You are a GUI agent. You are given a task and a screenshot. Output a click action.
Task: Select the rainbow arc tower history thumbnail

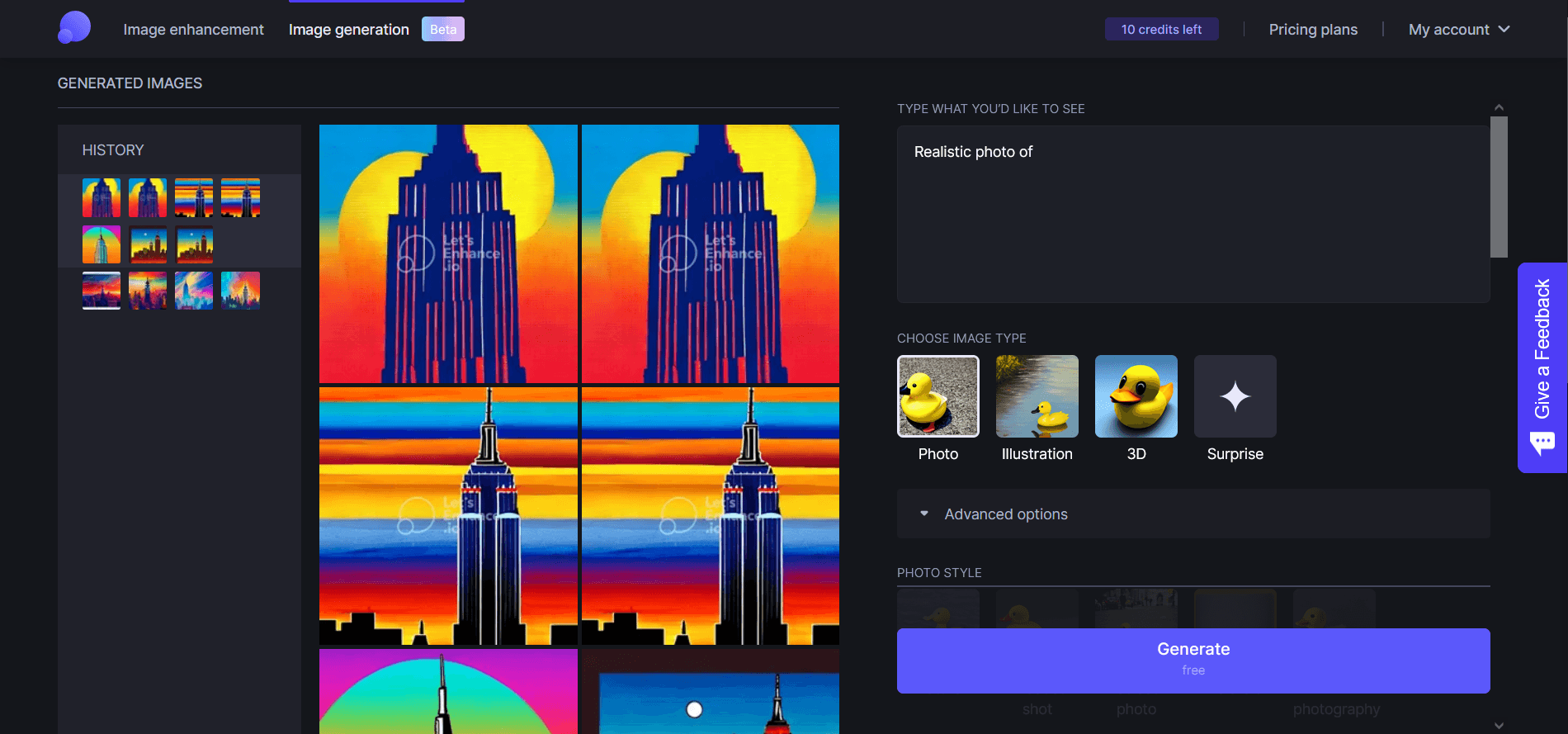tap(102, 244)
